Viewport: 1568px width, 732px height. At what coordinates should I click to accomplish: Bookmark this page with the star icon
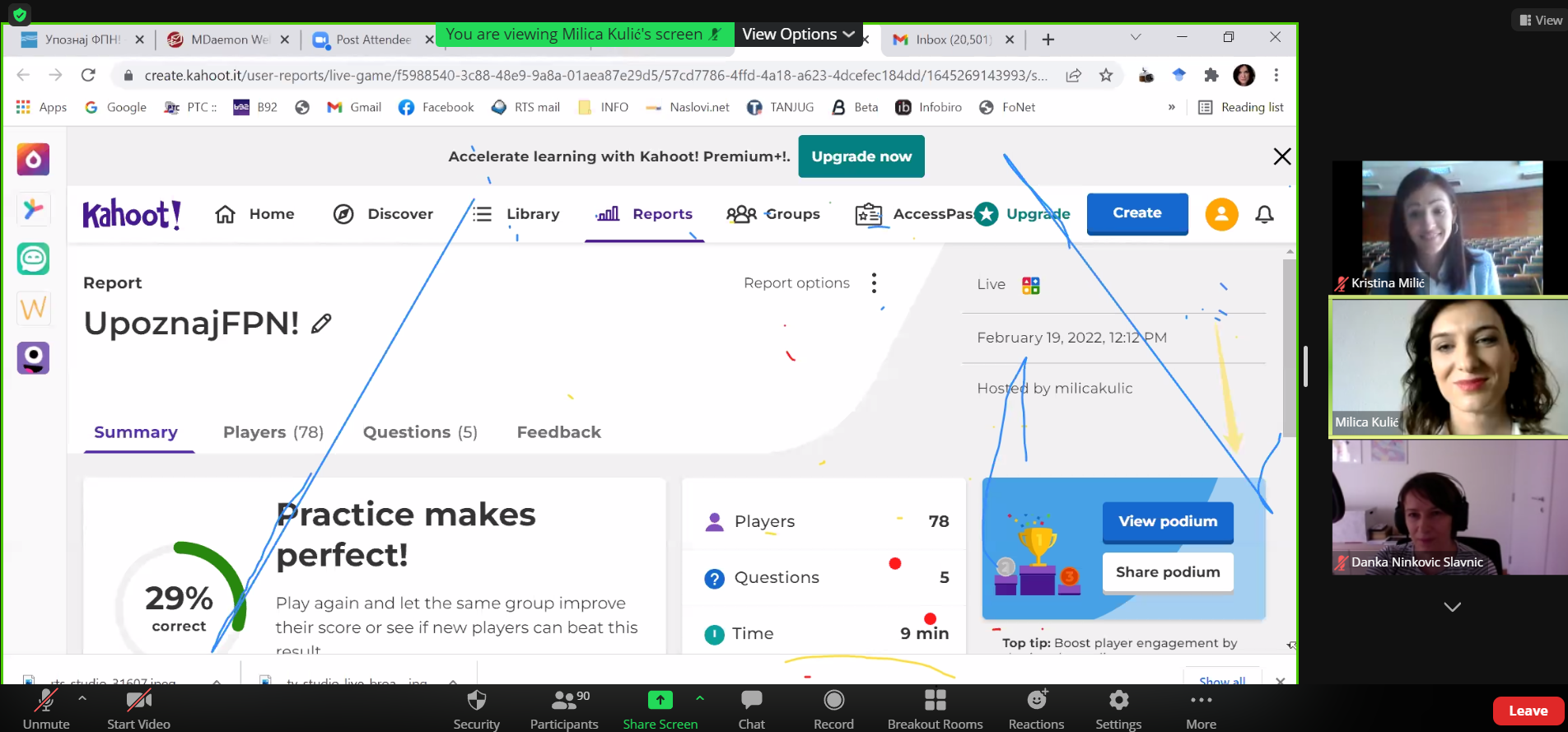click(1106, 75)
